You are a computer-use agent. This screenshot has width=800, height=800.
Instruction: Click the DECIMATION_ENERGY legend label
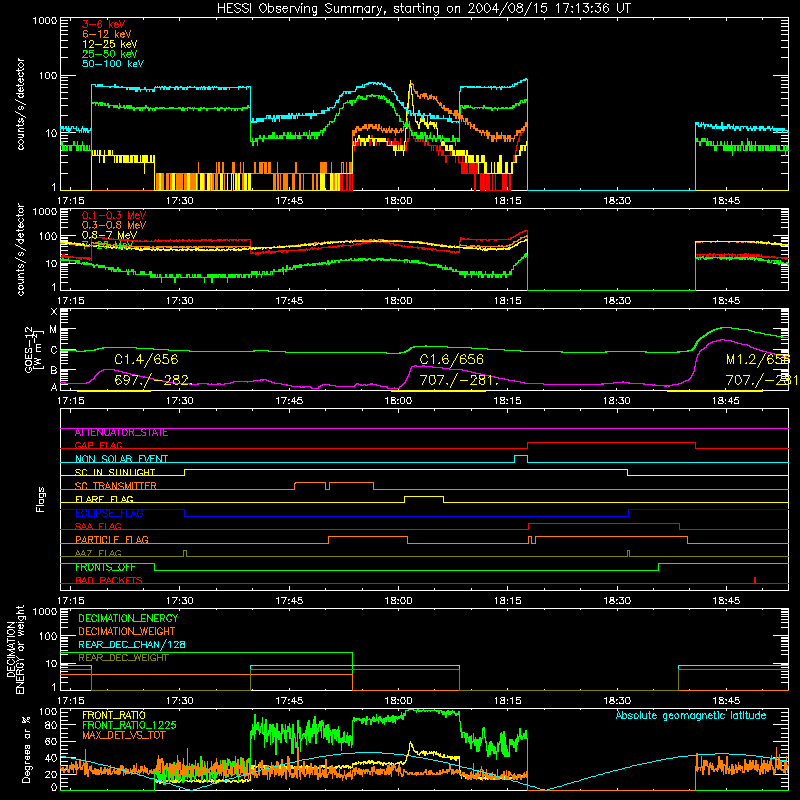click(128, 618)
